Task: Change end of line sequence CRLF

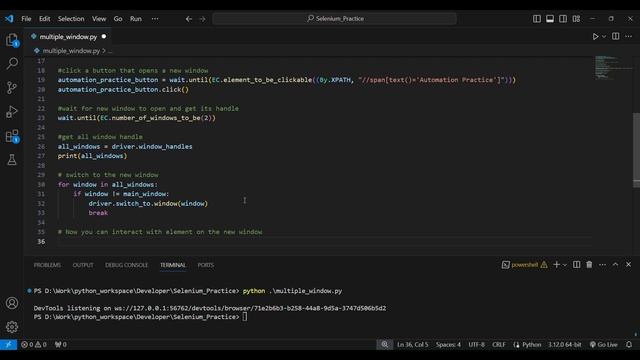Action: (499, 344)
